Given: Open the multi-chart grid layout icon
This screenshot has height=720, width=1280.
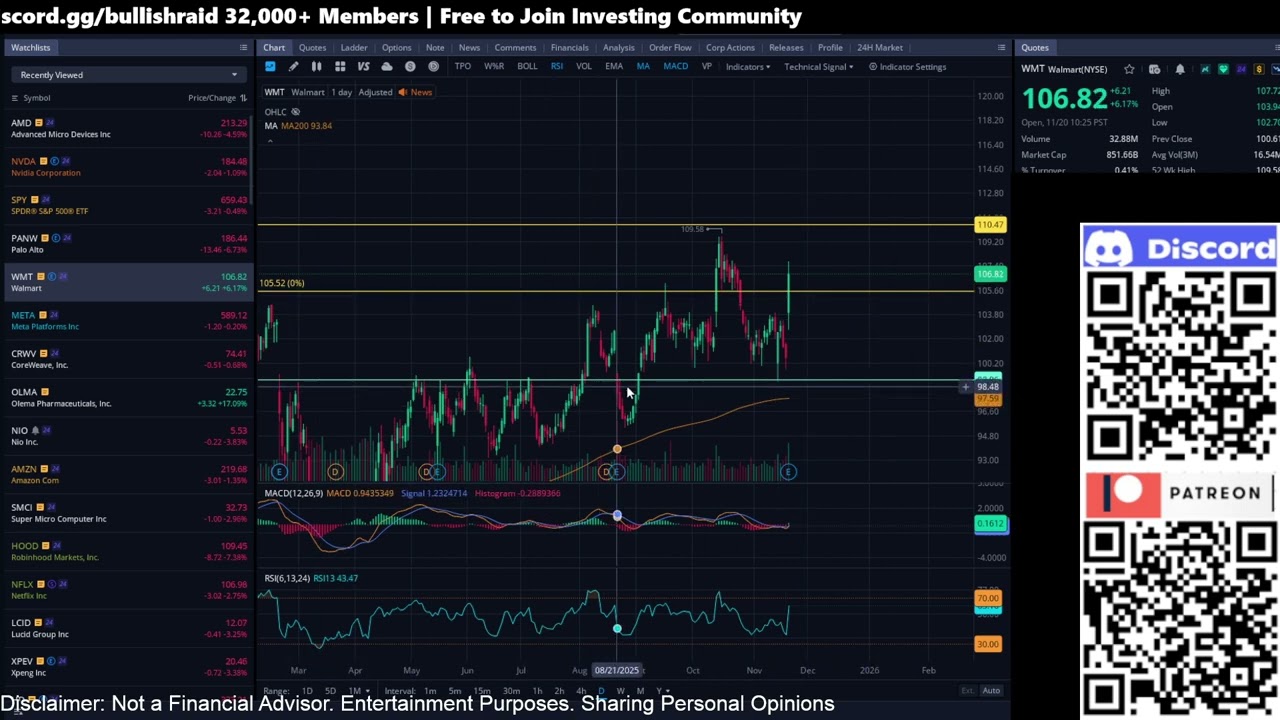Looking at the screenshot, I should pos(340,67).
